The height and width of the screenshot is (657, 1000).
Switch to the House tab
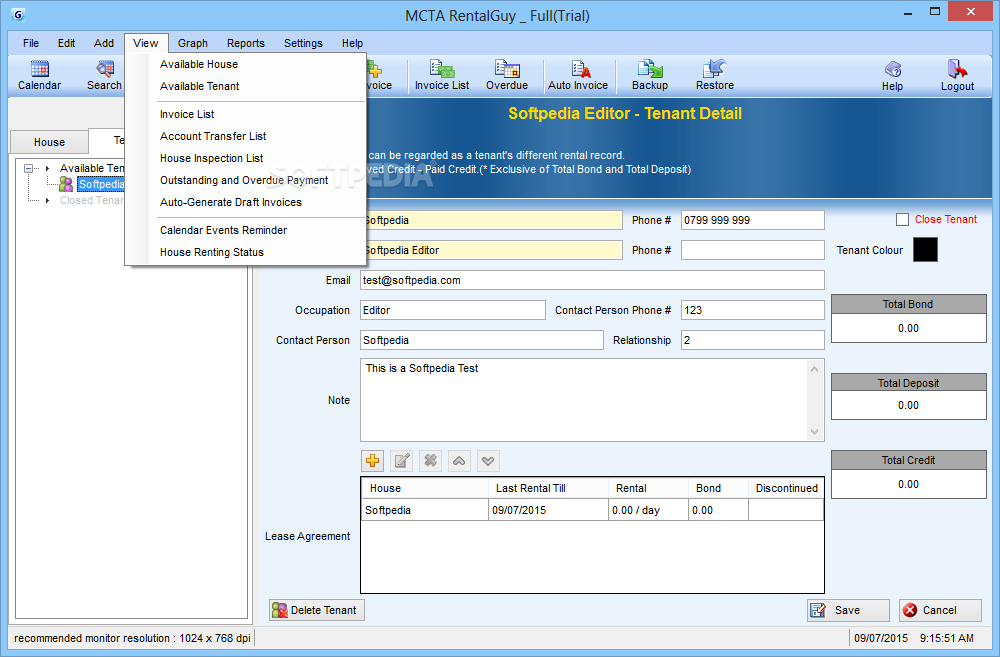49,142
